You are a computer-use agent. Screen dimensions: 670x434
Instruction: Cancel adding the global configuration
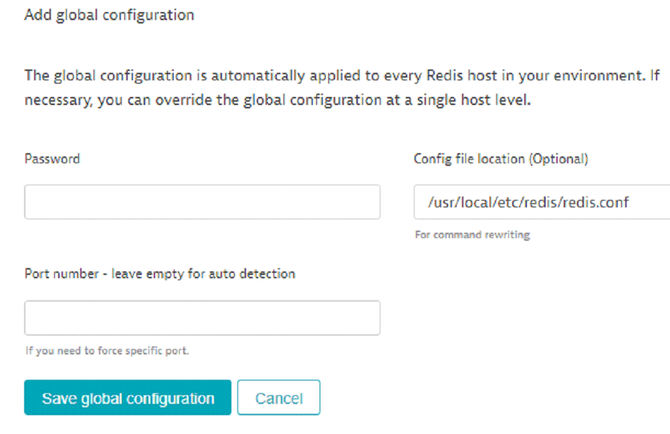point(279,398)
